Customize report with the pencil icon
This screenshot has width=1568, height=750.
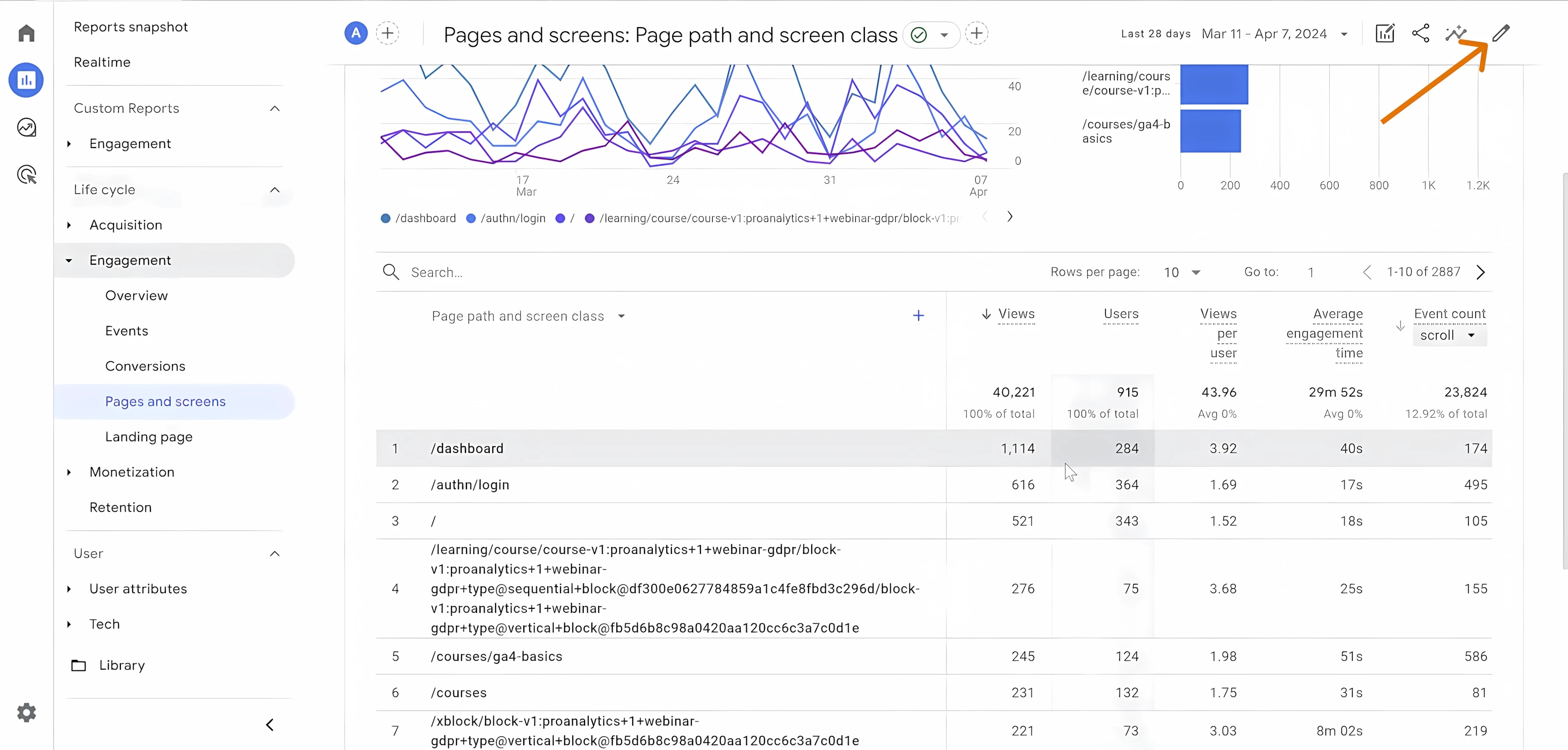(1501, 34)
